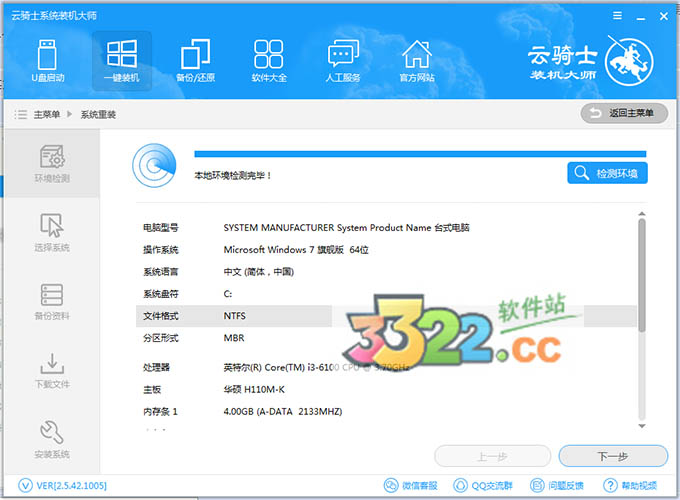The image size is (680, 500).
Task: Select 下载文件 step in sidebar
Action: pos(52,370)
